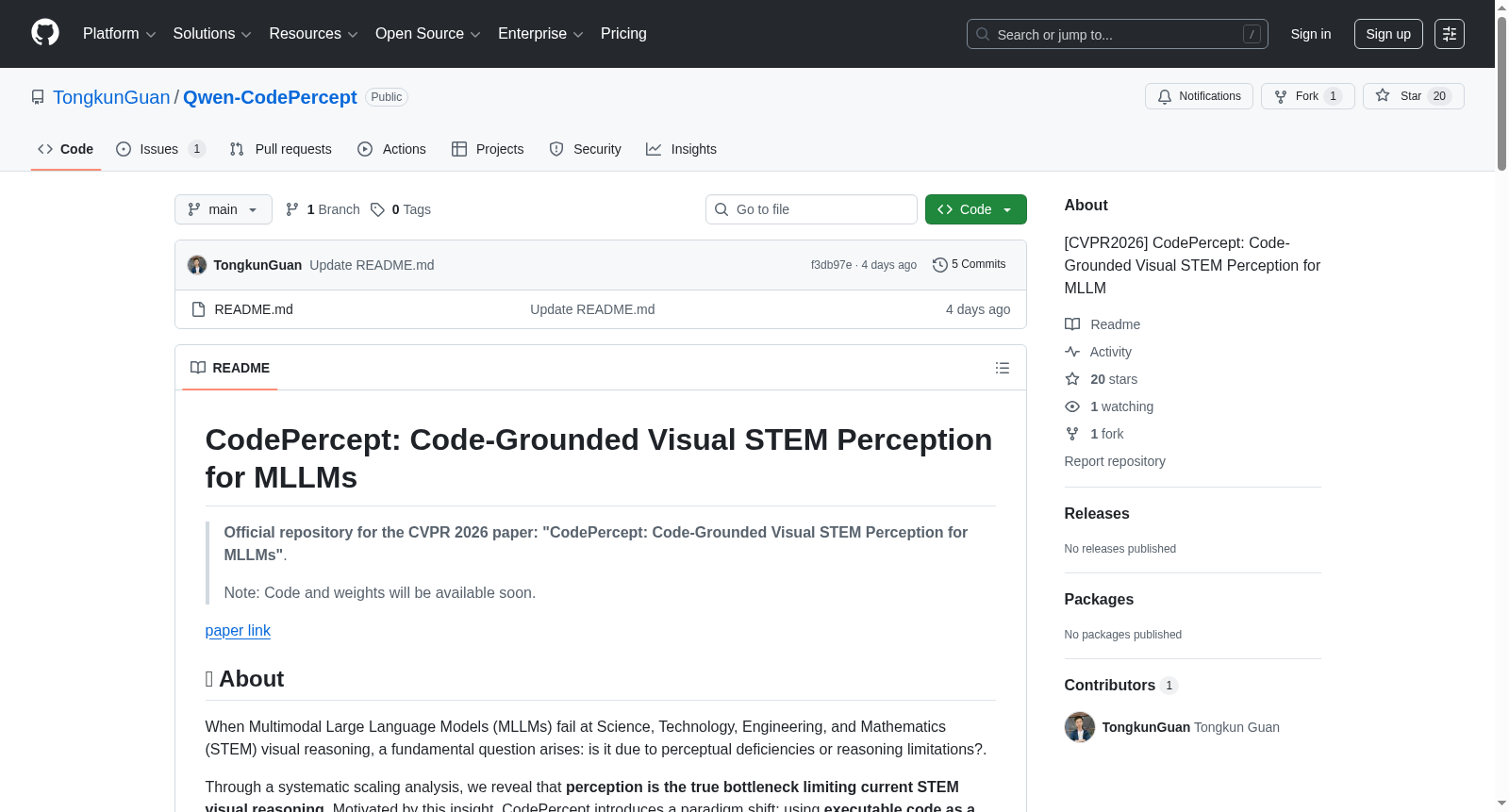Expand the Platform menu
This screenshot has width=1509, height=812.
coord(120,34)
